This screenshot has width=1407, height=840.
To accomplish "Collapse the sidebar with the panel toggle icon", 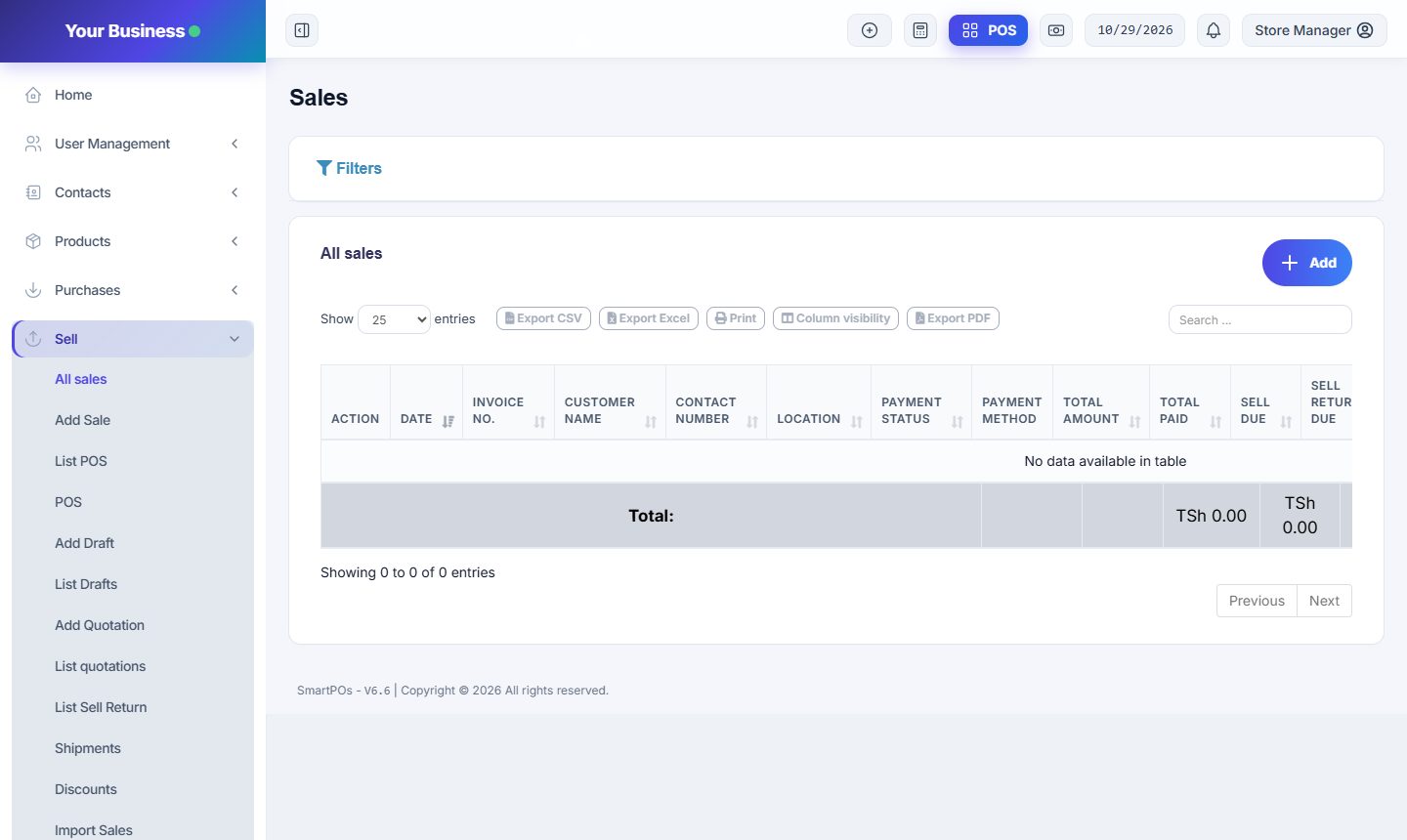I will 302,30.
